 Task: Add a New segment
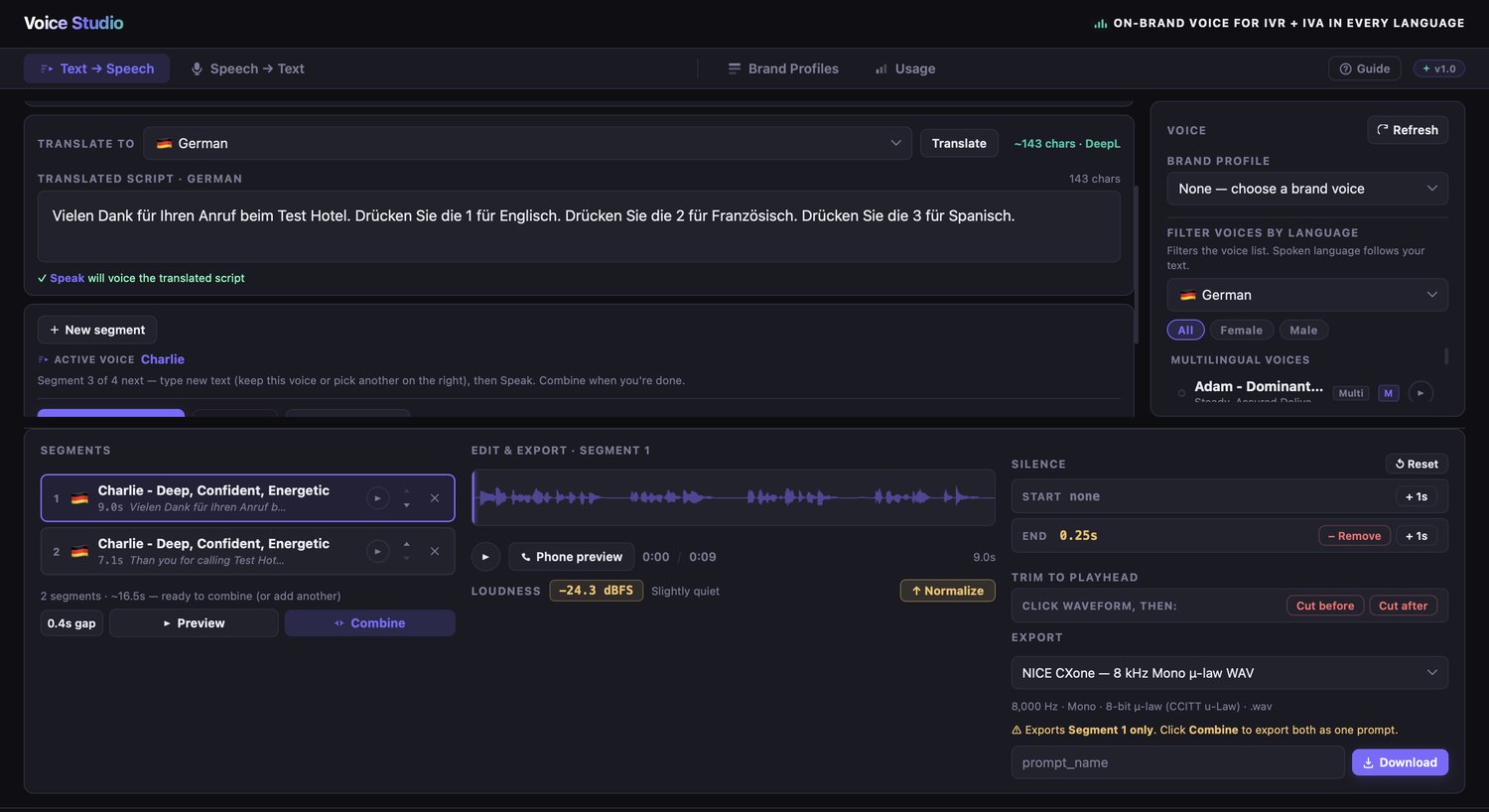97,330
